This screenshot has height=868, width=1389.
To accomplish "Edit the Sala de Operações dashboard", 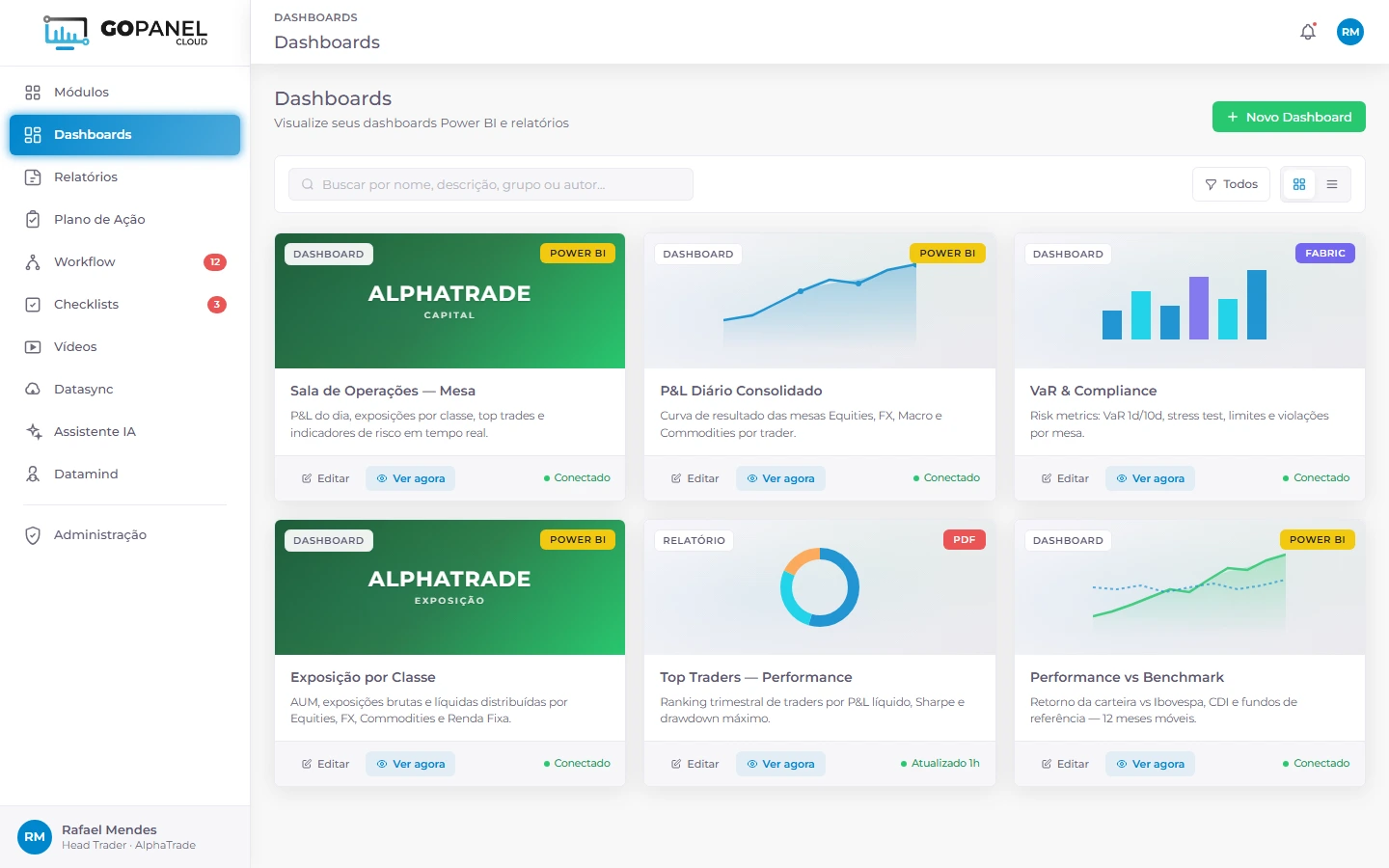I will coord(325,478).
